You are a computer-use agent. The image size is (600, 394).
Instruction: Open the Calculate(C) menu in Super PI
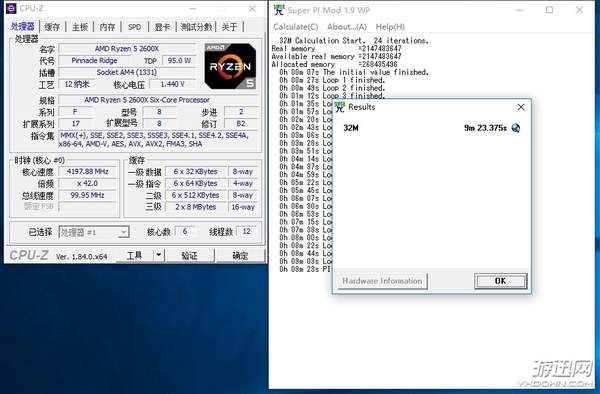click(x=296, y=27)
